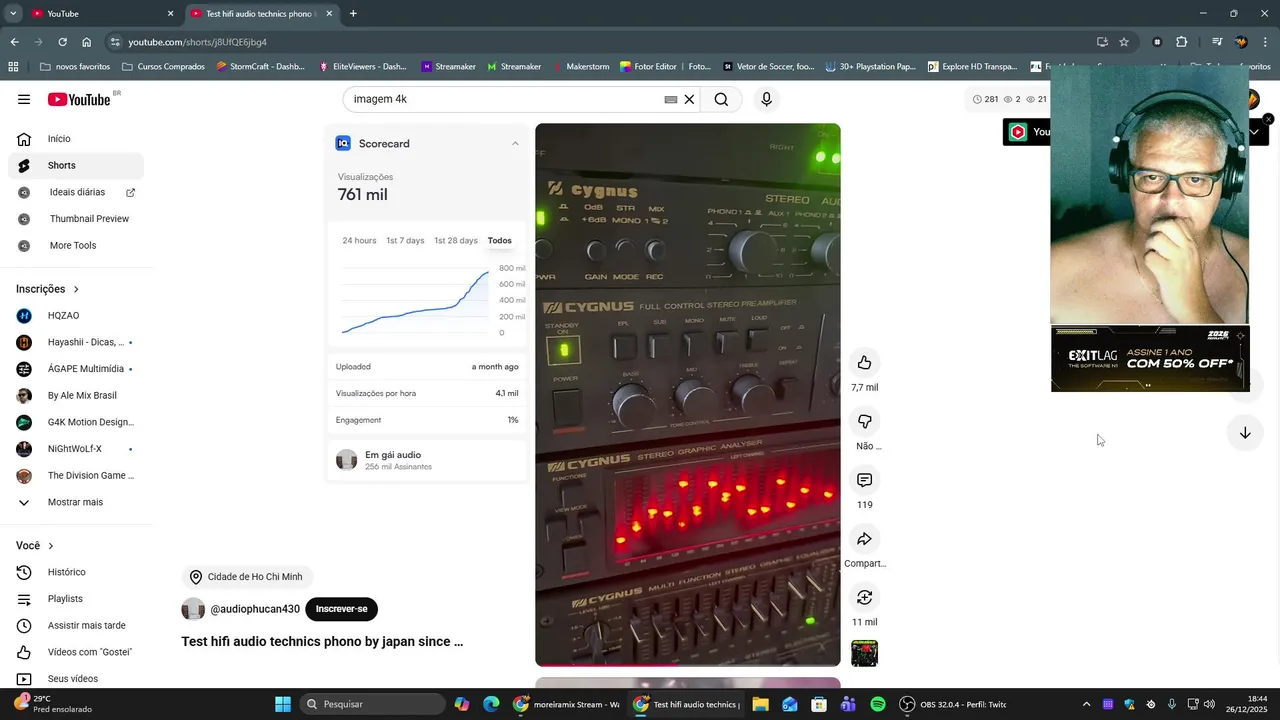Select the 24 hours range tab
This screenshot has height=720, width=1280.
click(359, 241)
